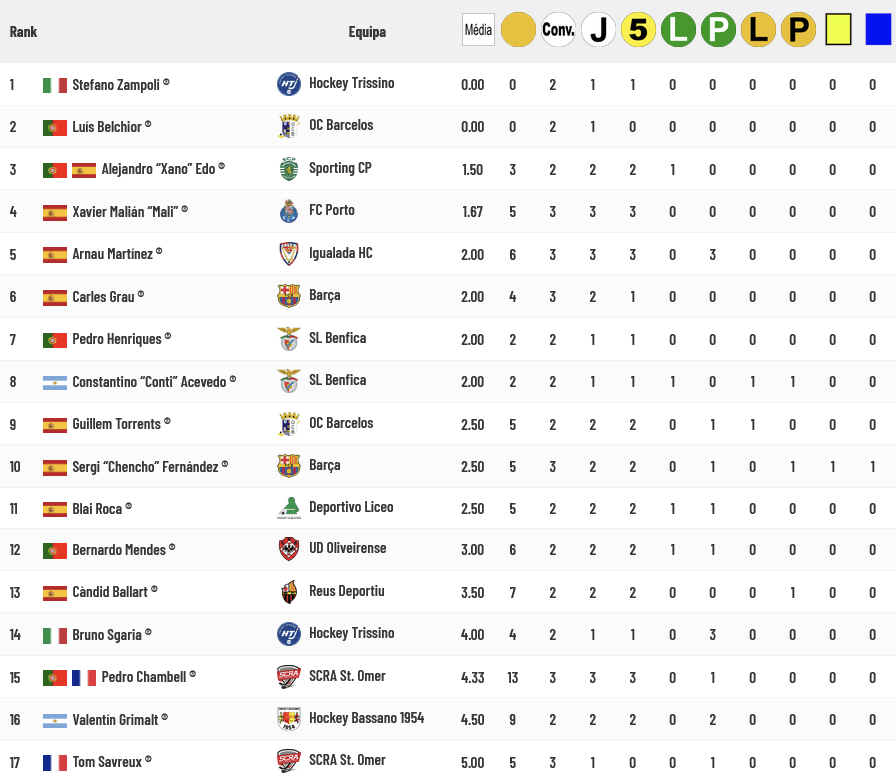Click the white J circle header icon
The image size is (896, 781).
(x=598, y=30)
